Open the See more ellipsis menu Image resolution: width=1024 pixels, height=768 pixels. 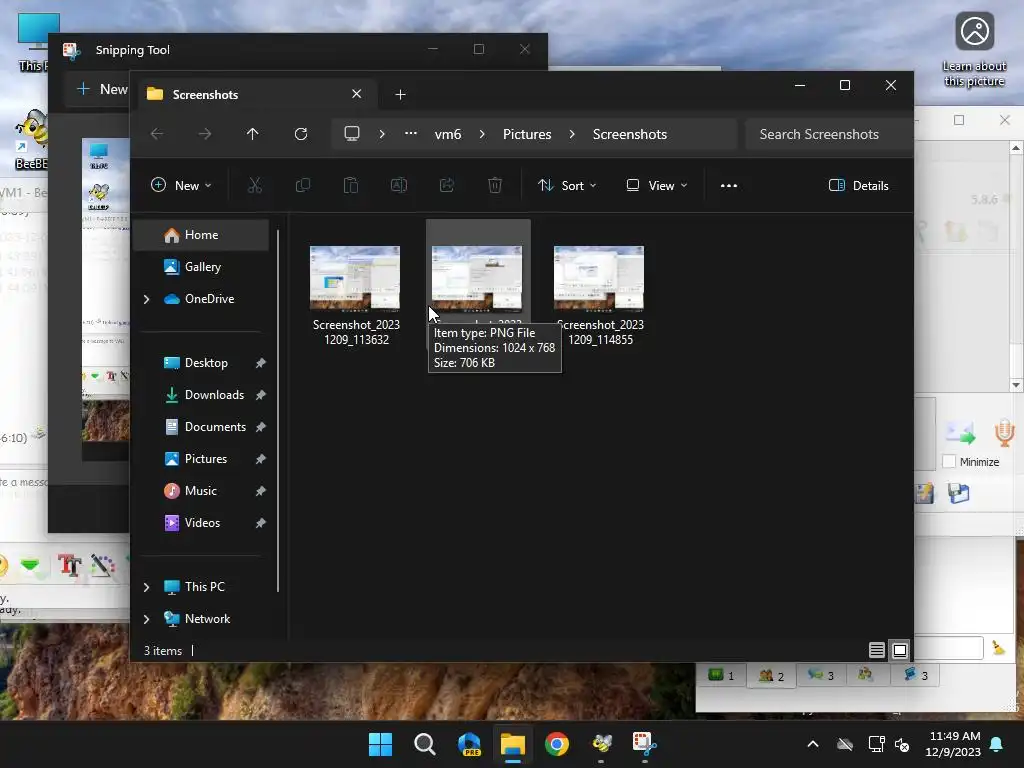click(729, 185)
